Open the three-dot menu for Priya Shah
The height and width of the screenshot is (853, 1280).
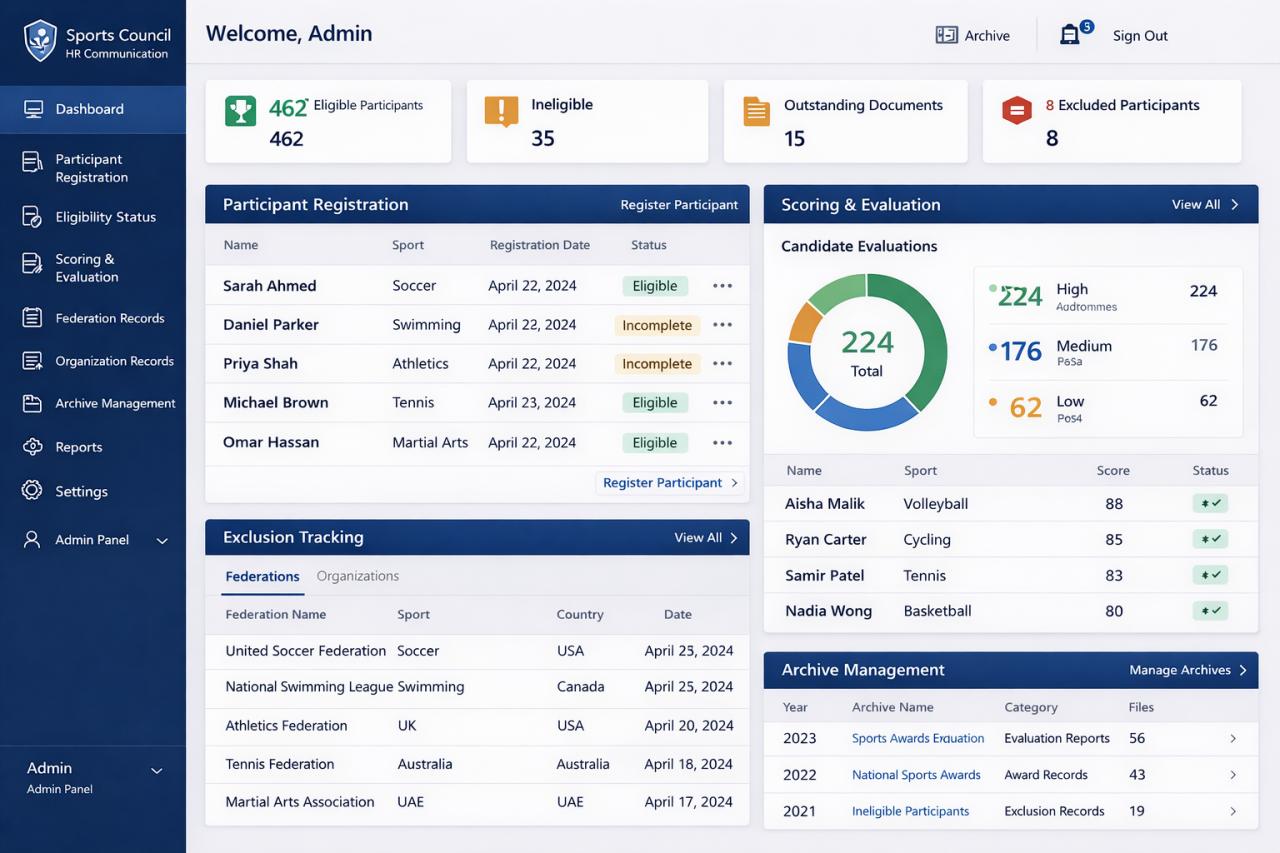coord(723,364)
